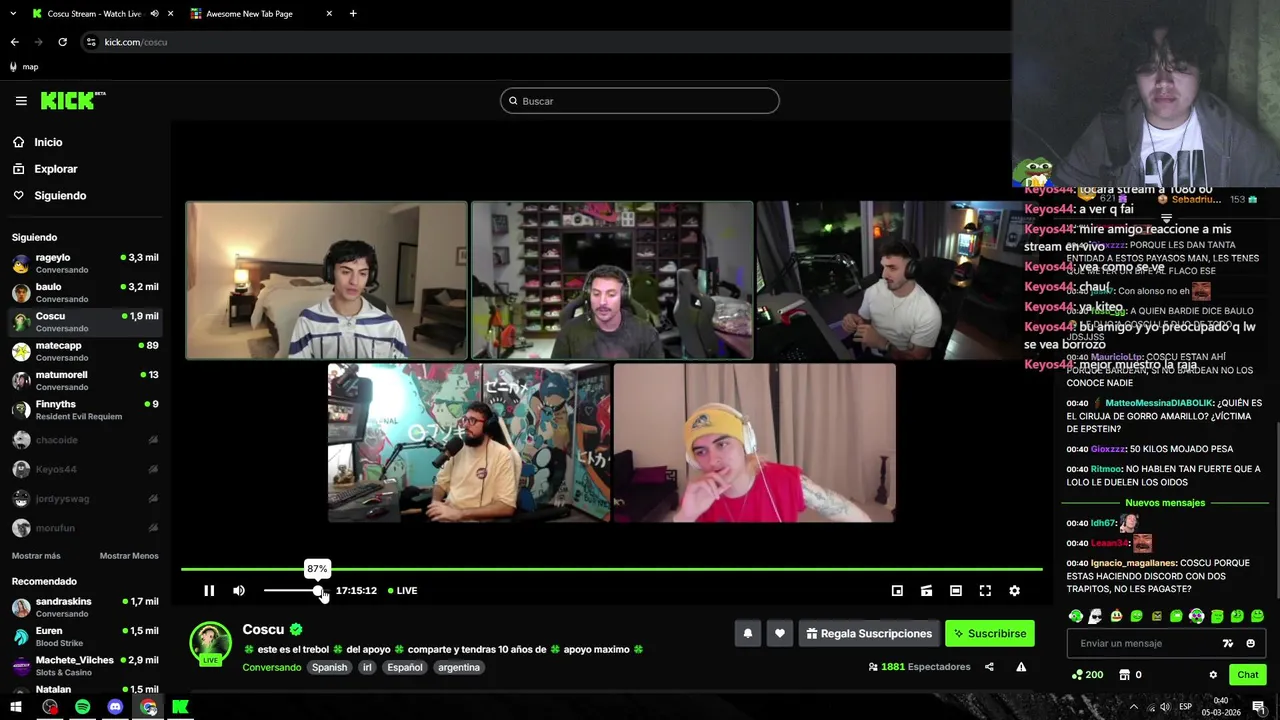Viewport: 1280px width, 720px height.
Task: Go back in browser
Action: click(14, 42)
